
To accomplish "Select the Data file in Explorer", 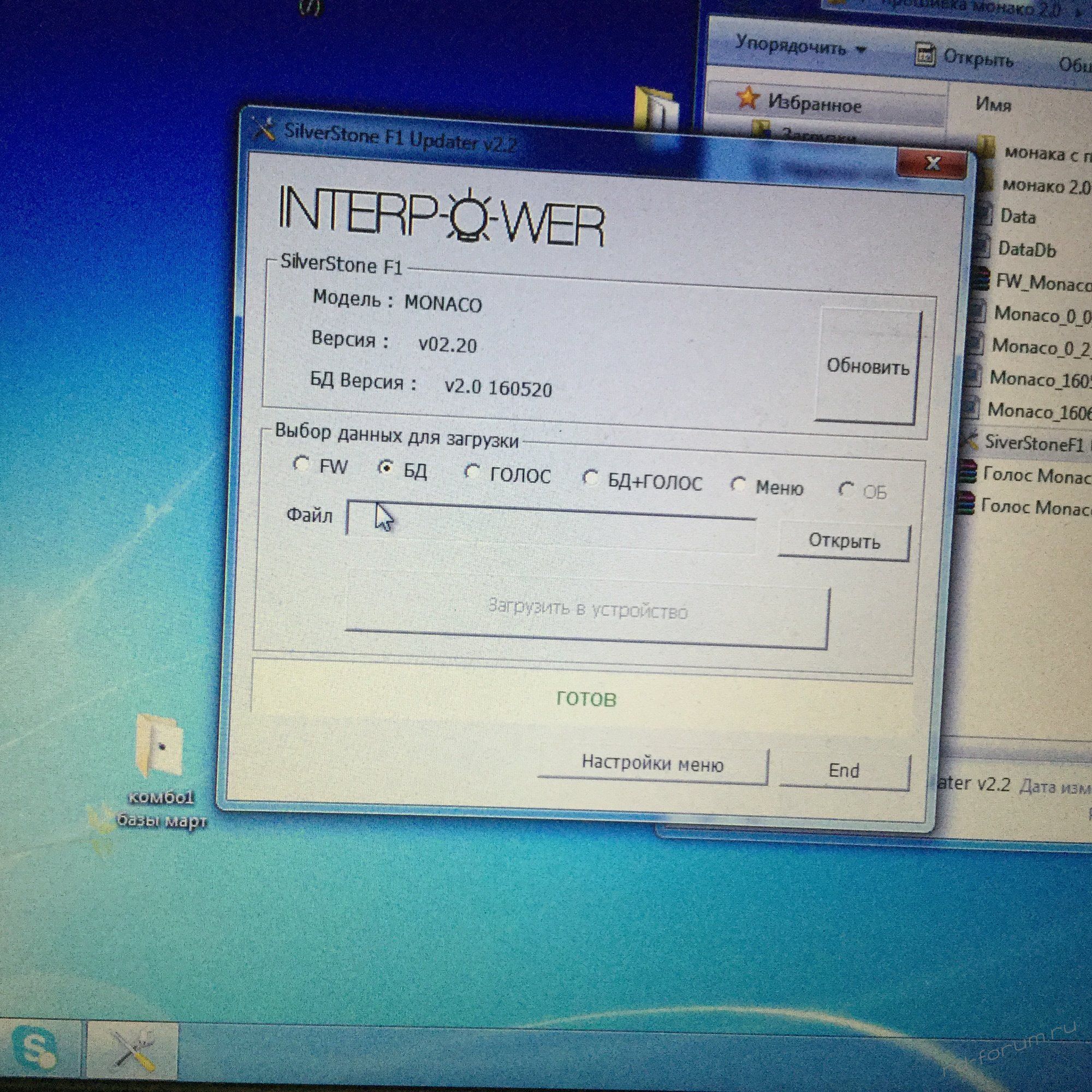I will tap(1017, 216).
